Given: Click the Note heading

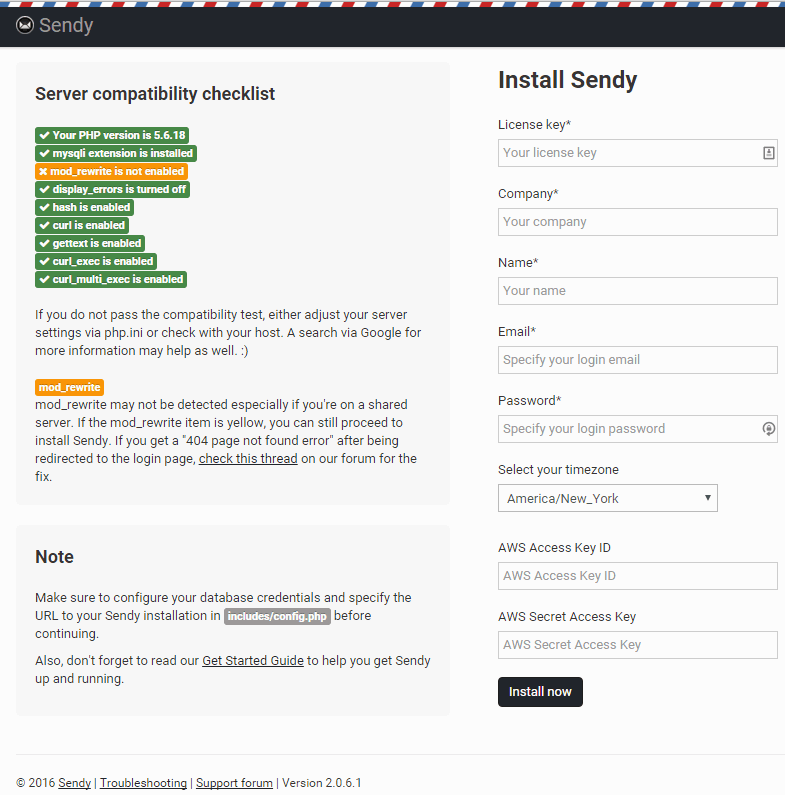Looking at the screenshot, I should click(x=54, y=557).
